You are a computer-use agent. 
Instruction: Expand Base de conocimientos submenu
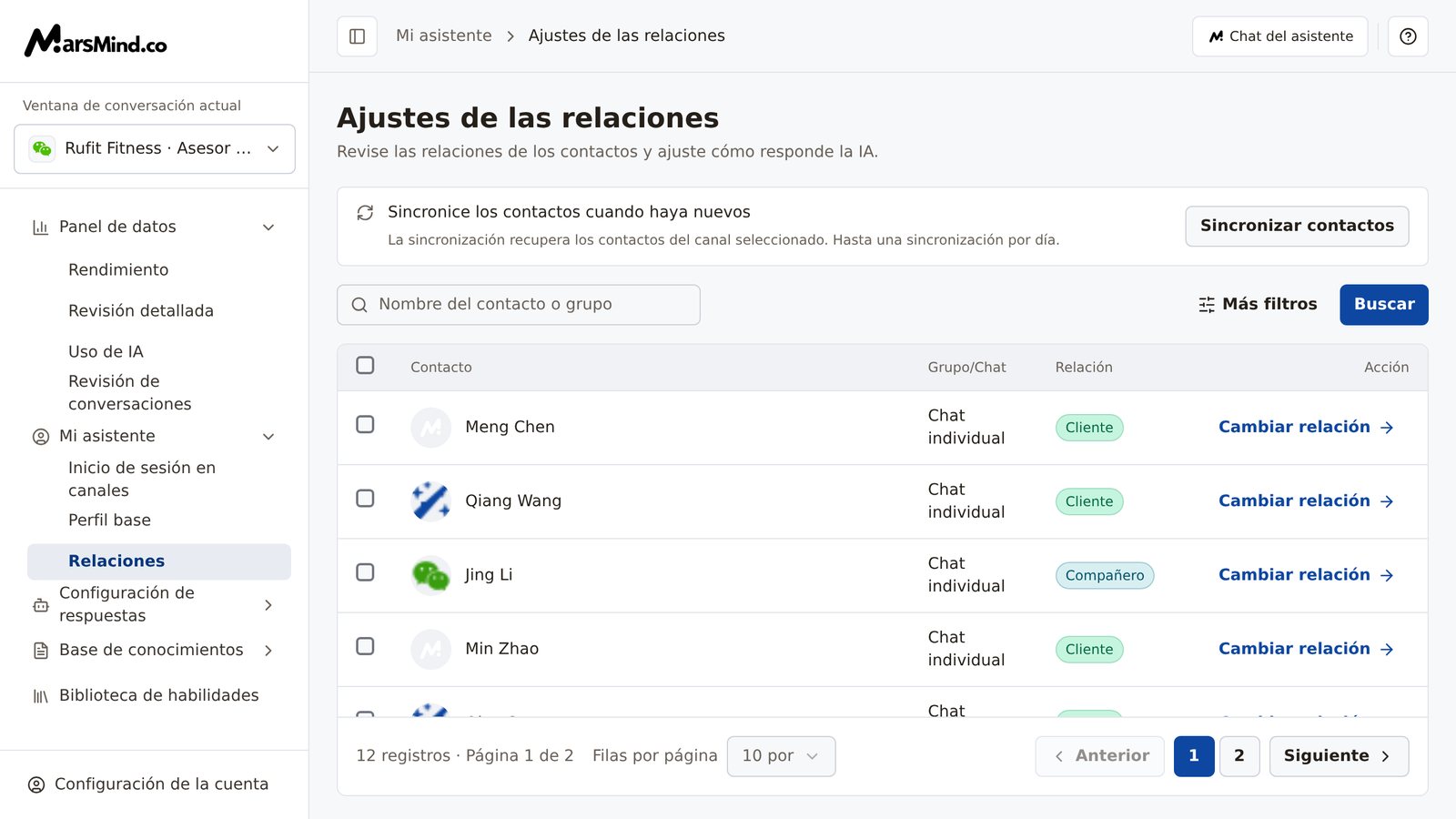click(x=268, y=651)
